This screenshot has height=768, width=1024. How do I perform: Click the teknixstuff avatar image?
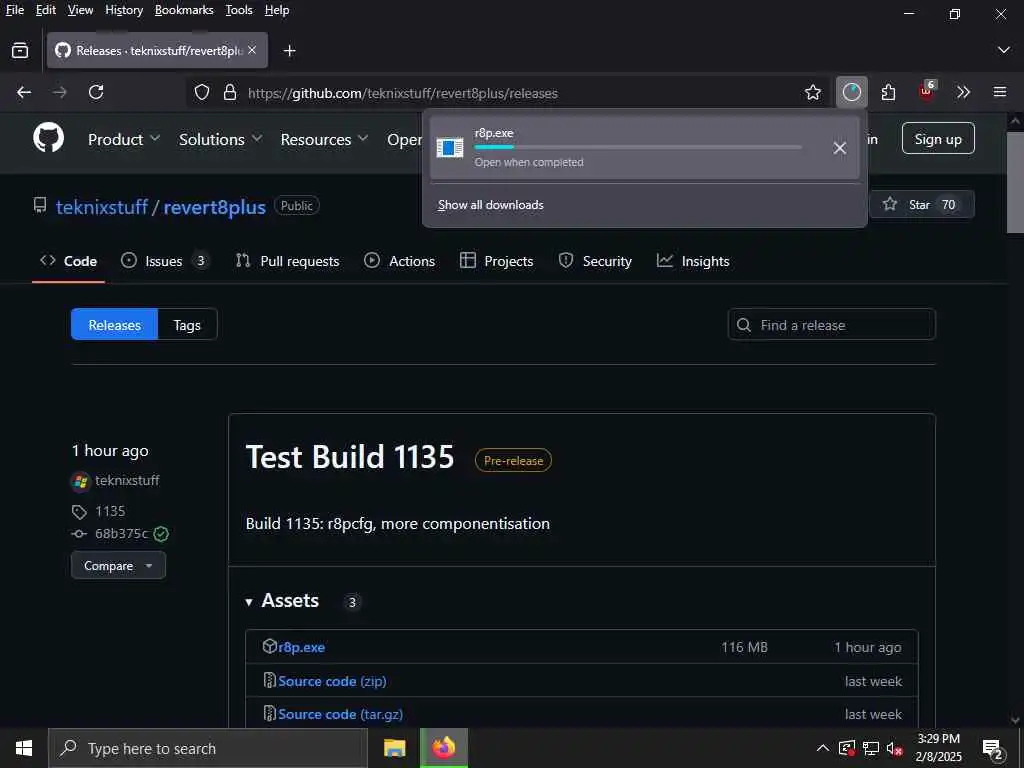[80, 481]
